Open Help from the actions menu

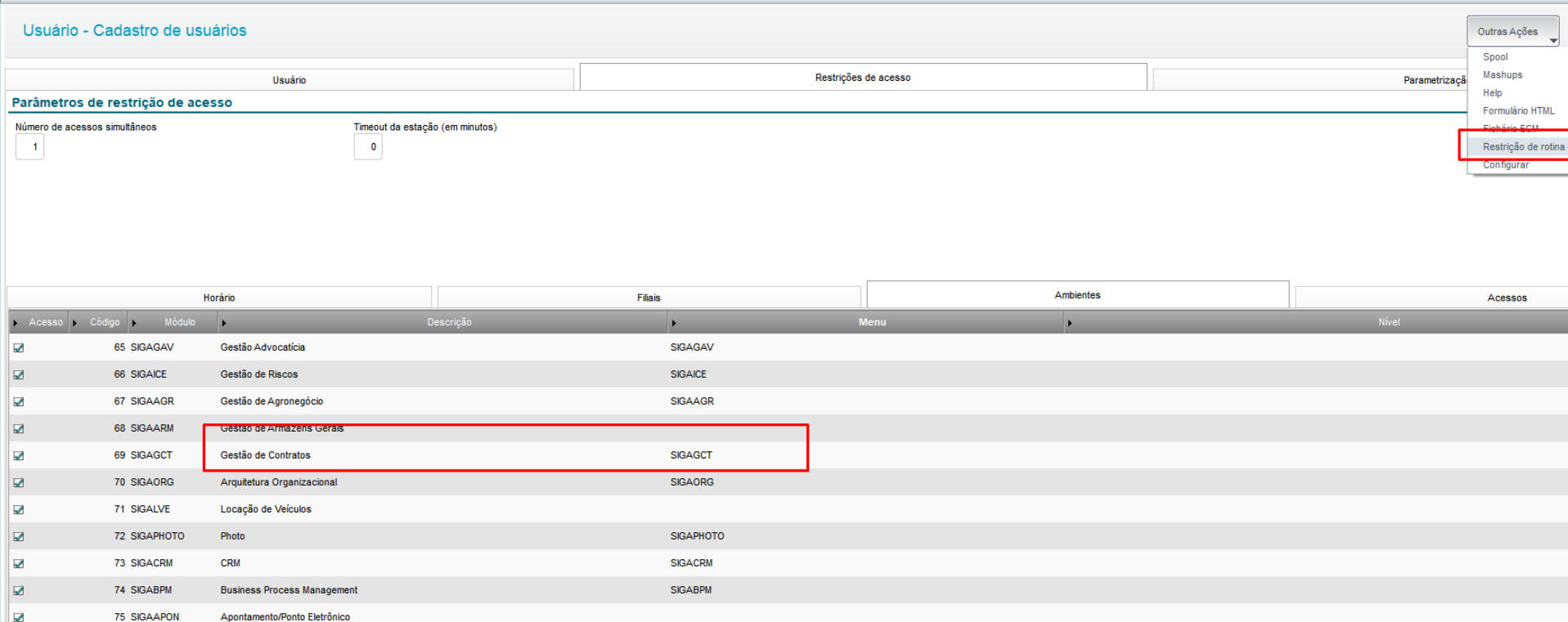(1492, 93)
